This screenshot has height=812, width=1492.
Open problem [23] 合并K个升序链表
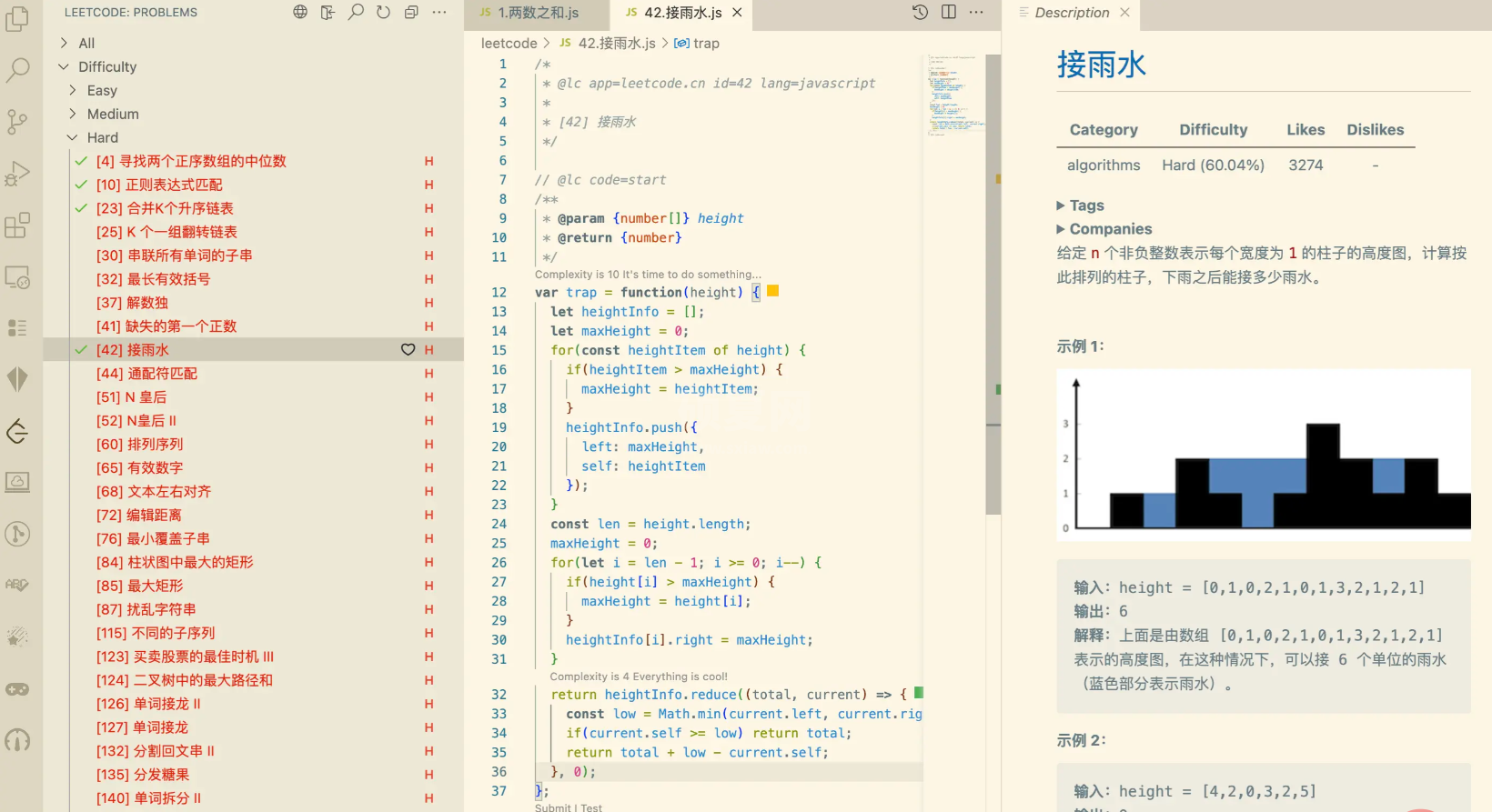pos(165,208)
